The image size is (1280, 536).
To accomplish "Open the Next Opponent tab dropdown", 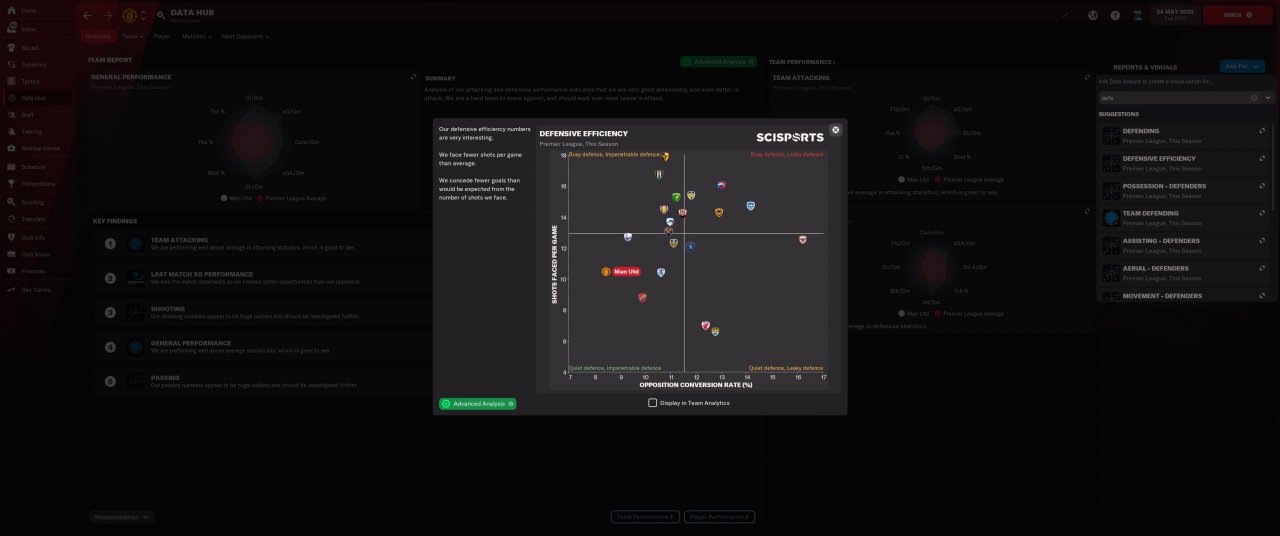I will 245,36.
